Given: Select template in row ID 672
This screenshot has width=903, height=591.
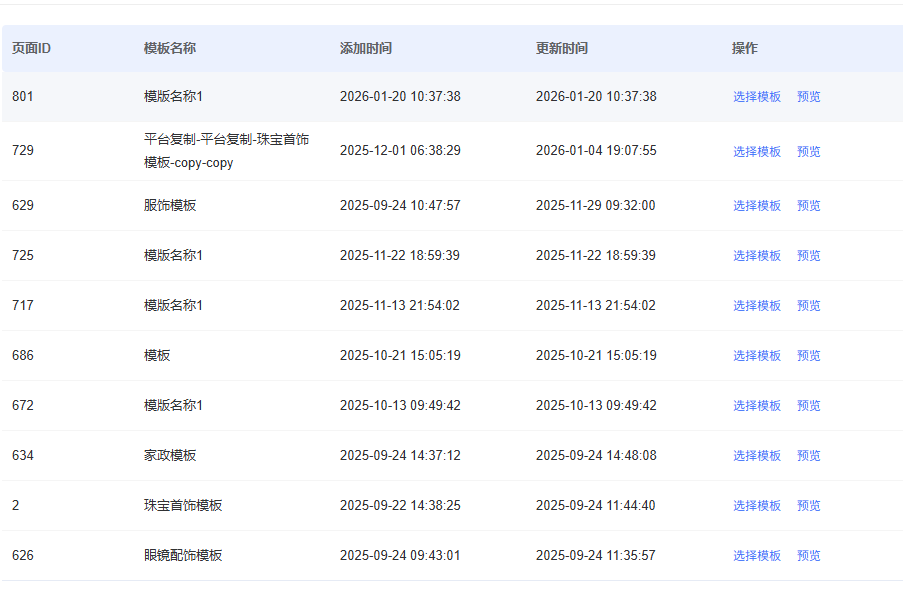Looking at the screenshot, I should click(x=756, y=406).
